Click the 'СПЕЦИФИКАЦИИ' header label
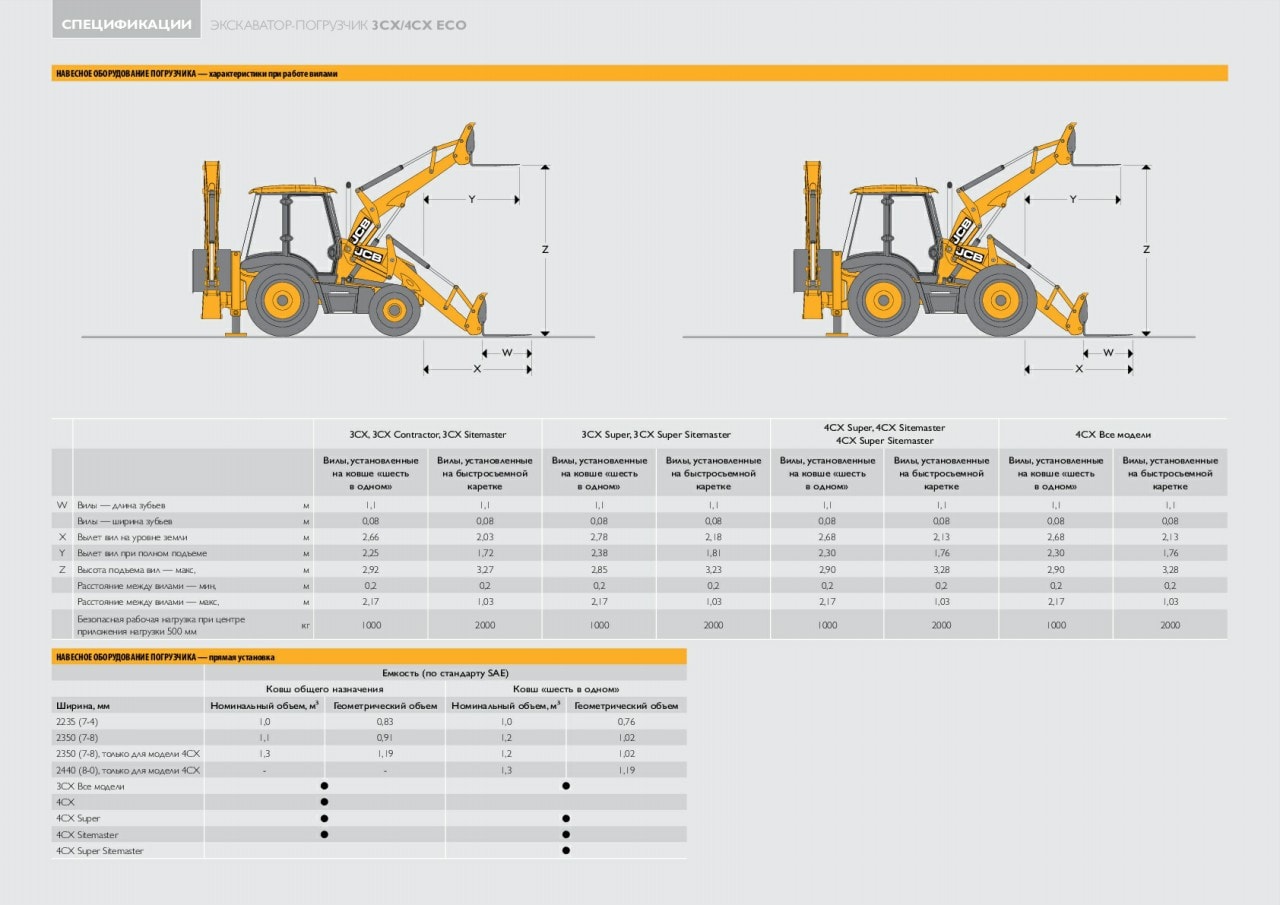 (x=126, y=24)
